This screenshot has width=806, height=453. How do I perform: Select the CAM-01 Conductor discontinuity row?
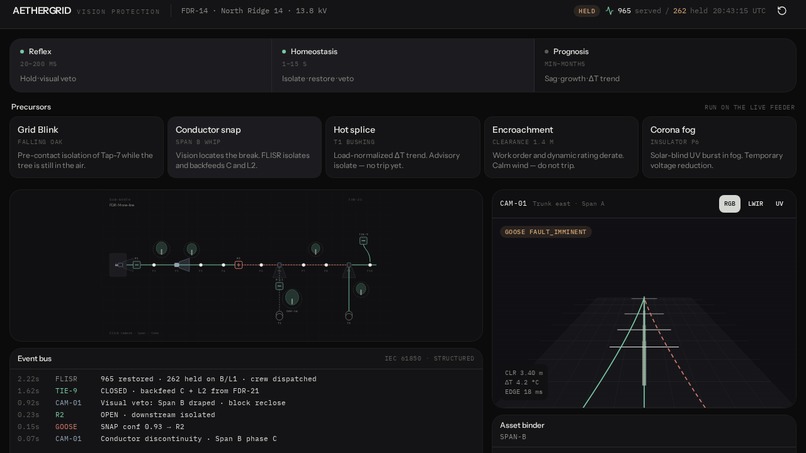tap(246, 439)
